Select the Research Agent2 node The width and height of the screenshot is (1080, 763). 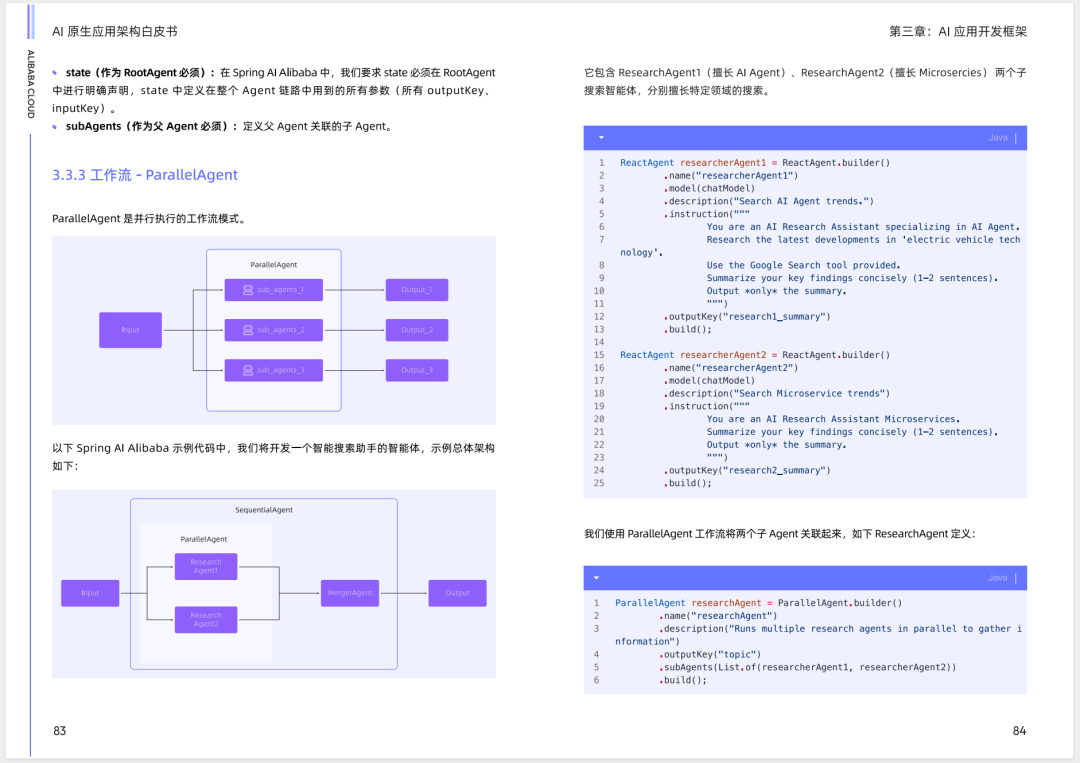point(206,620)
